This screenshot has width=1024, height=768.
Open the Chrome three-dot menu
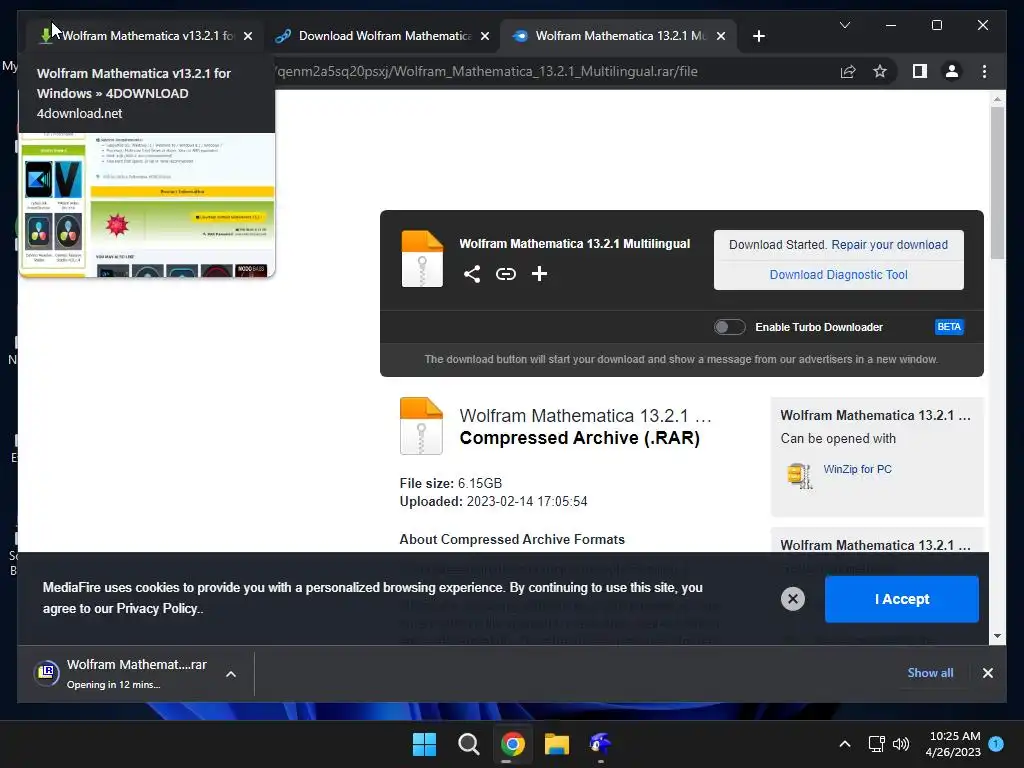[984, 71]
